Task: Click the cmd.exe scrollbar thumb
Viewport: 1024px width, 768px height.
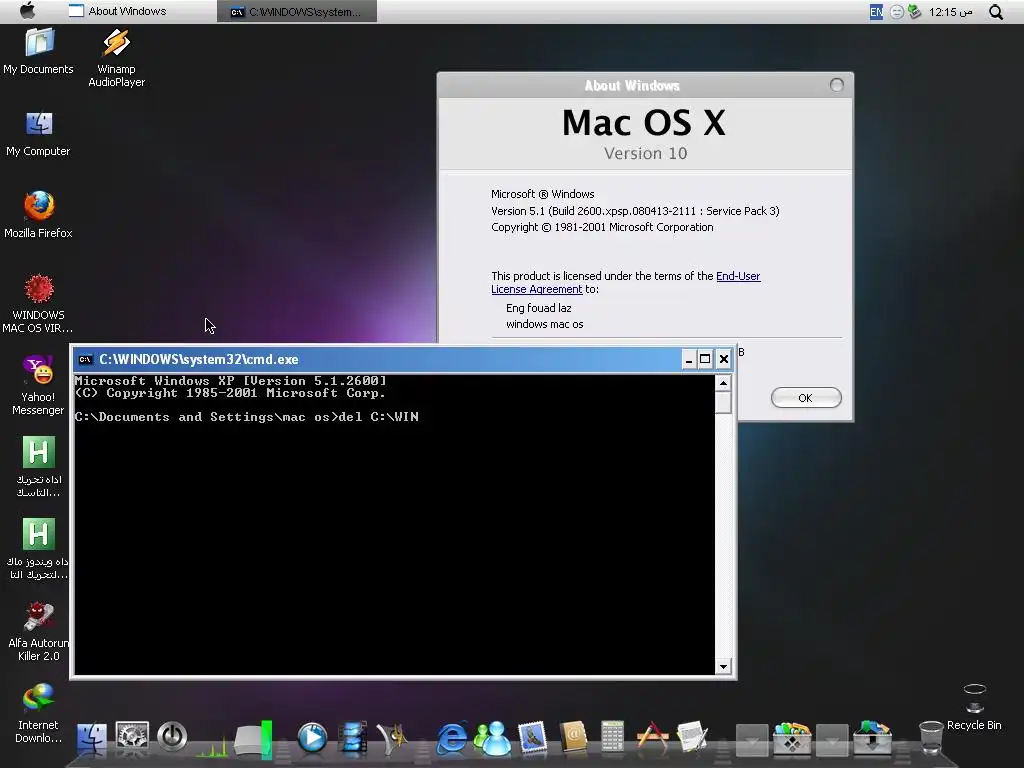Action: pos(723,402)
